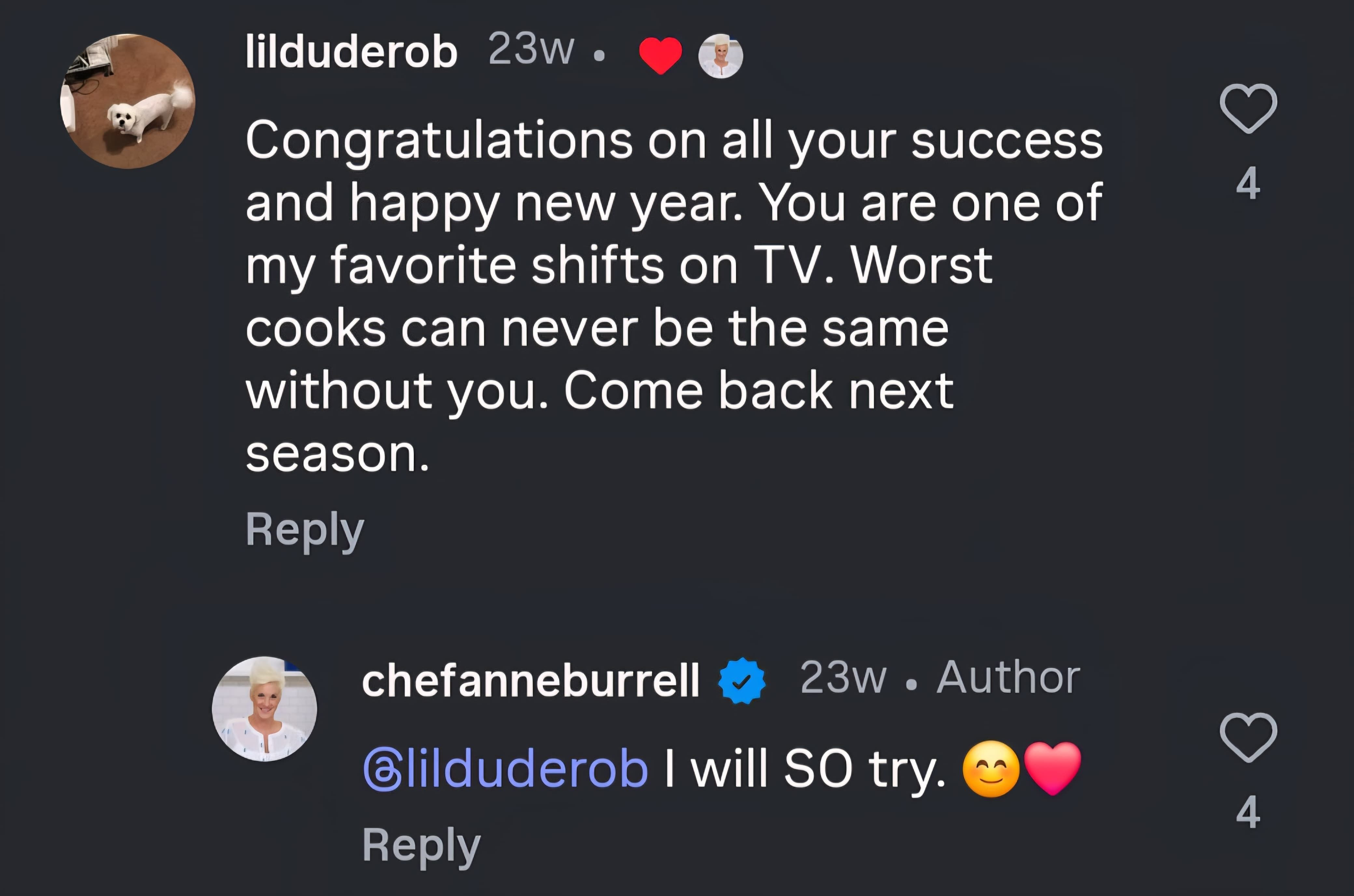
Task: Like the lilduderob comment with the heart outline
Action: pos(1248,109)
